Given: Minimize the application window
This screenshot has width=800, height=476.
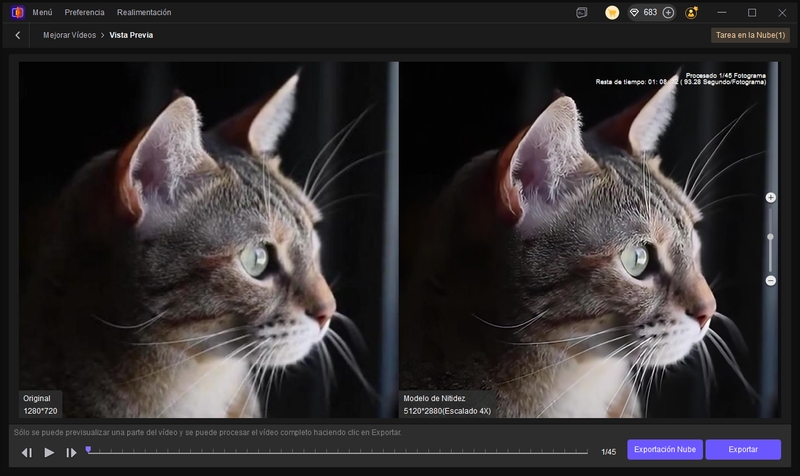Looking at the screenshot, I should point(721,13).
